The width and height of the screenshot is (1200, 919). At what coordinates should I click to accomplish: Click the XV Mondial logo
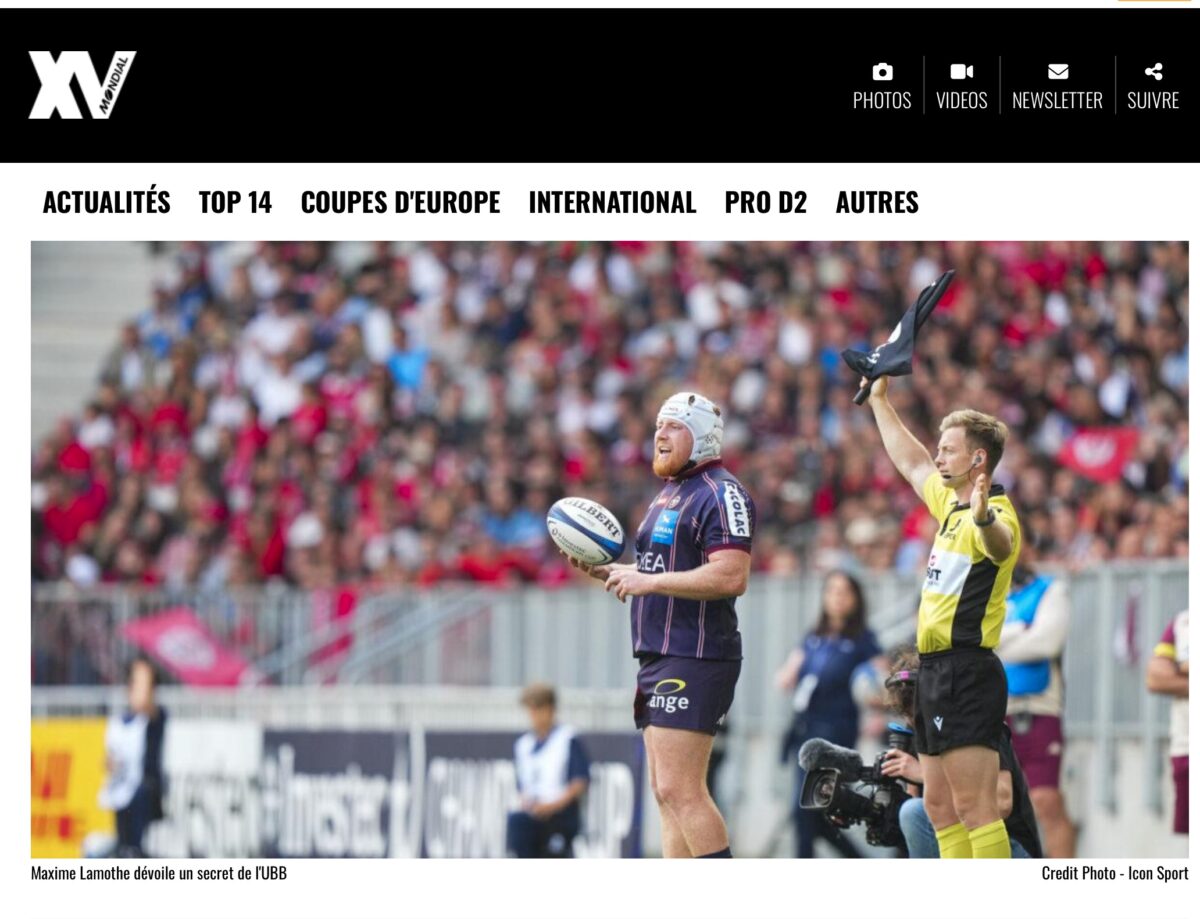pos(82,85)
